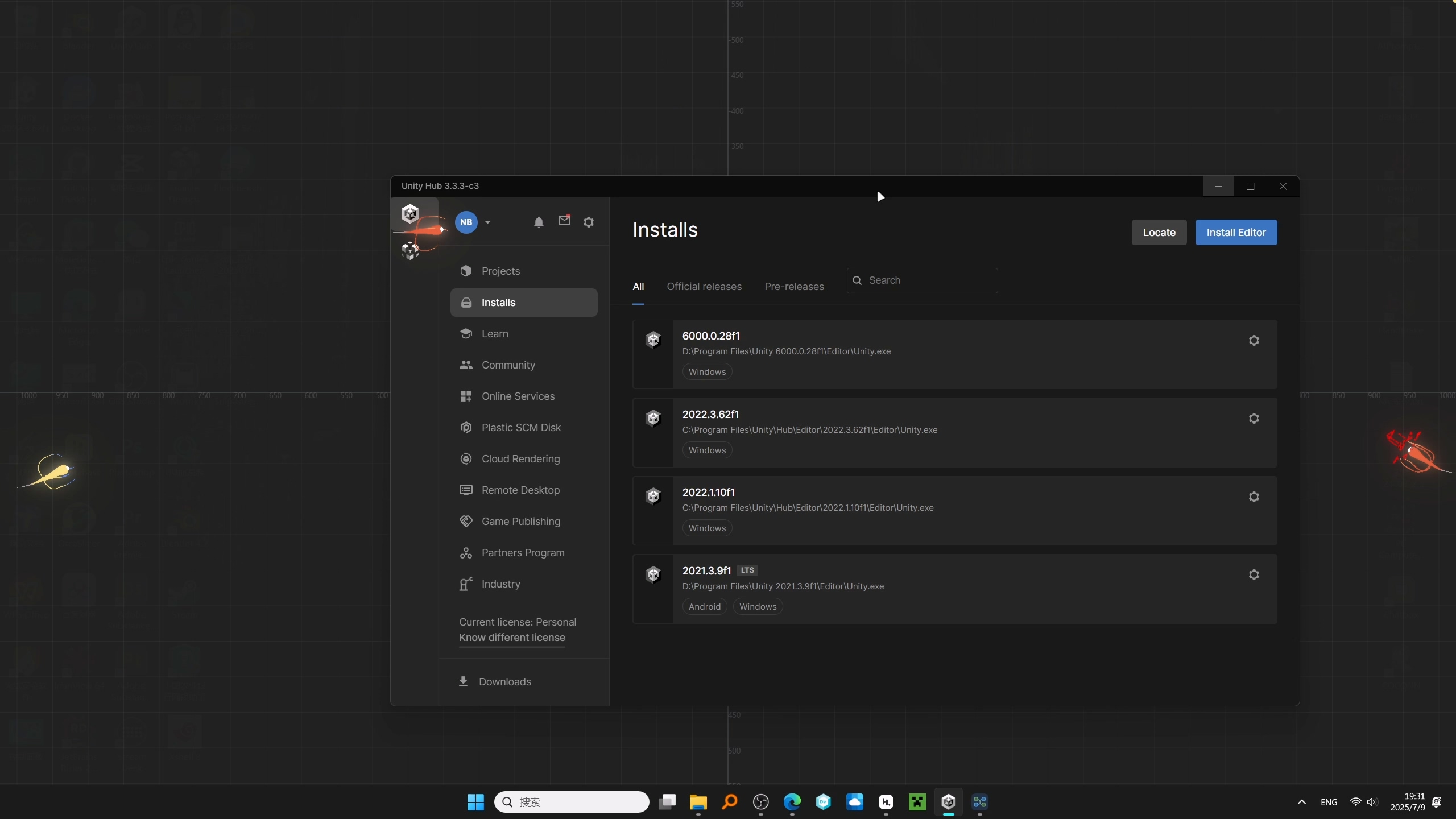Image resolution: width=1456 pixels, height=819 pixels.
Task: Go to the Community section
Action: [524, 365]
